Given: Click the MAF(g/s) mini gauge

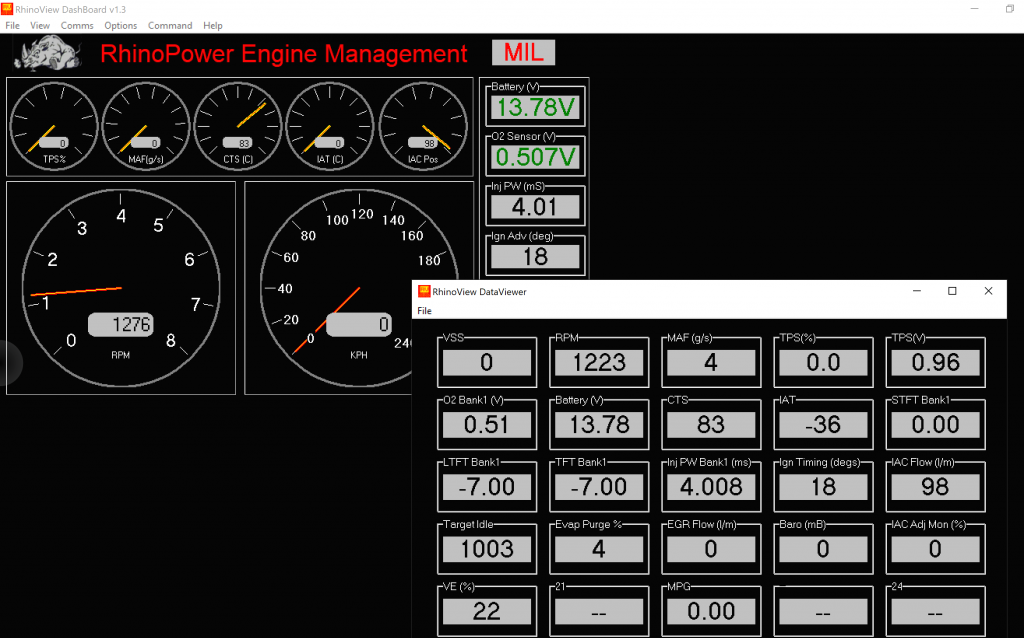Looking at the screenshot, I should [146, 126].
